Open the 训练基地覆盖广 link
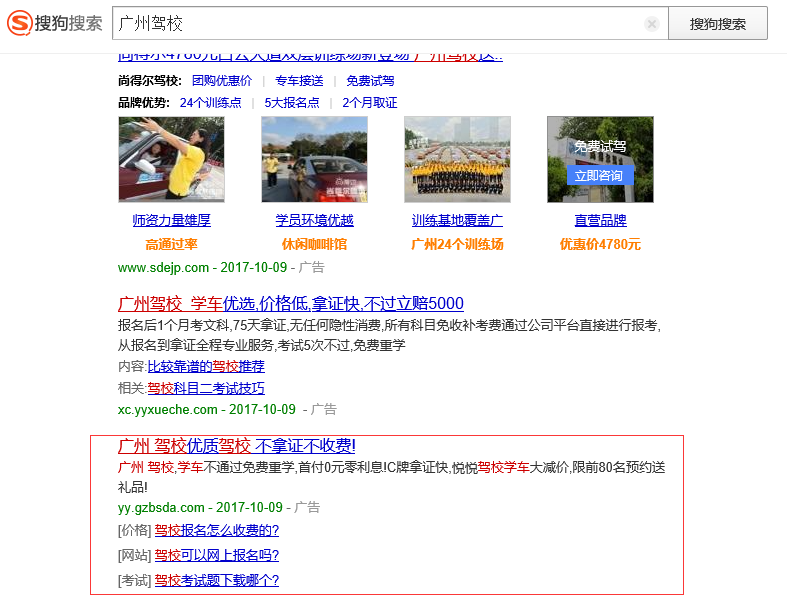Image resolution: width=787 pixels, height=602 pixels. click(x=457, y=220)
